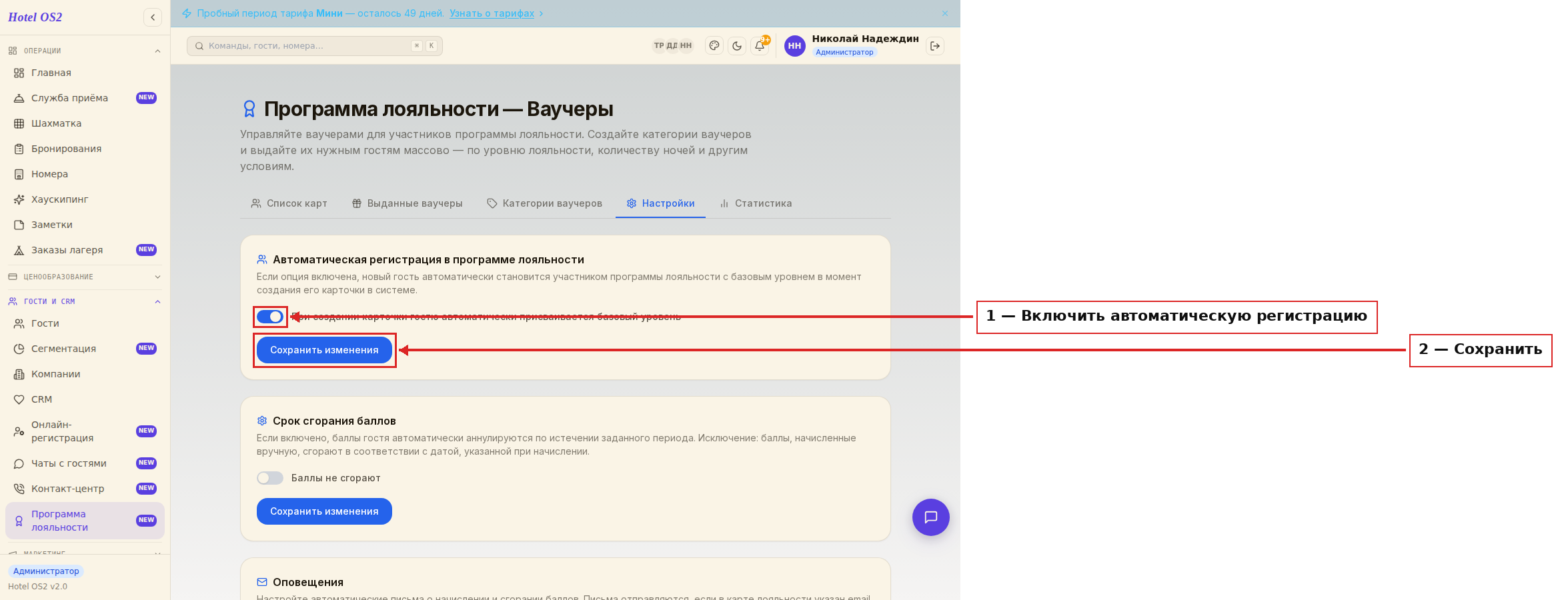Open the Статистика tab

pyautogui.click(x=756, y=203)
